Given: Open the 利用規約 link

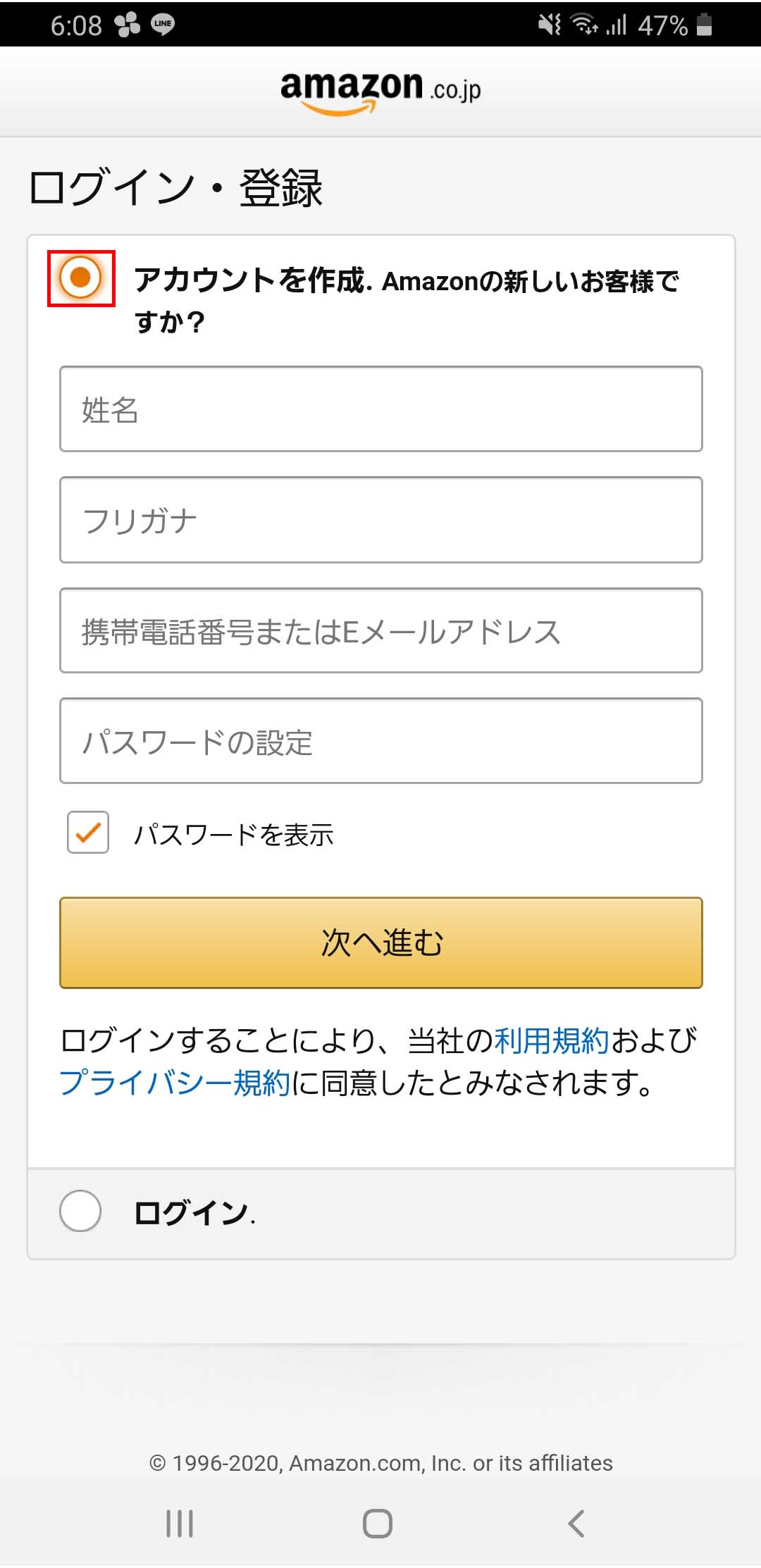Looking at the screenshot, I should 551,1040.
